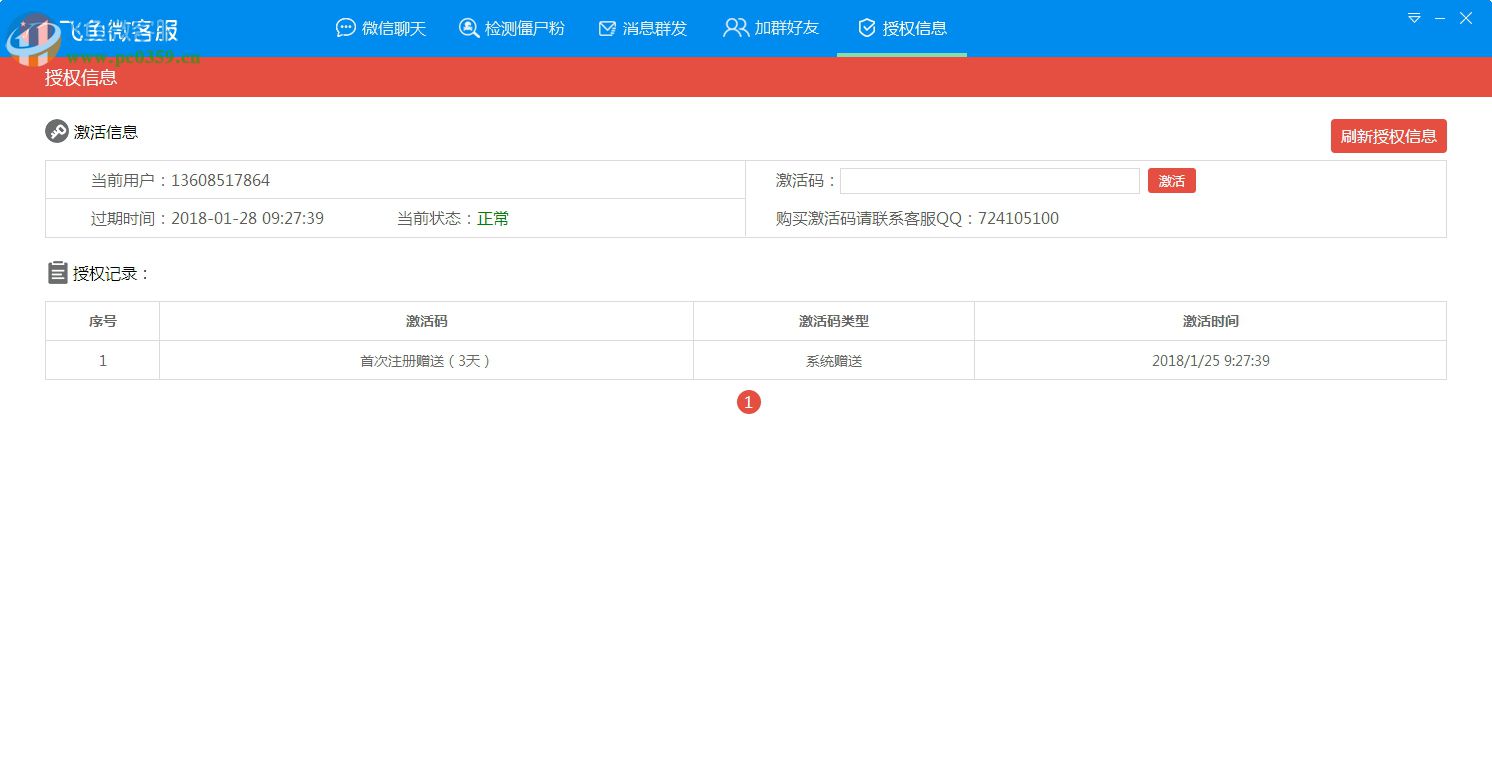Close the application window
Viewport: 1492px width, 772px height.
click(1466, 18)
